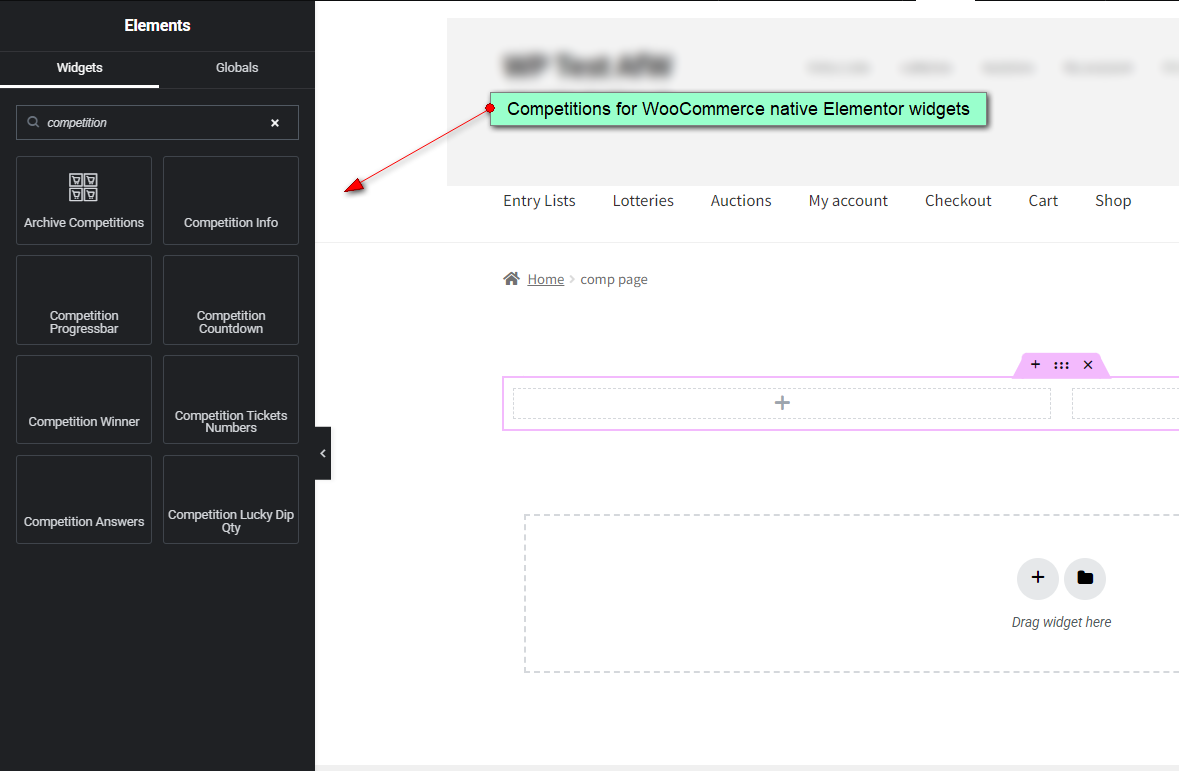Select the Archive Competitions widget icon
Image resolution: width=1179 pixels, height=771 pixels.
click(x=83, y=199)
